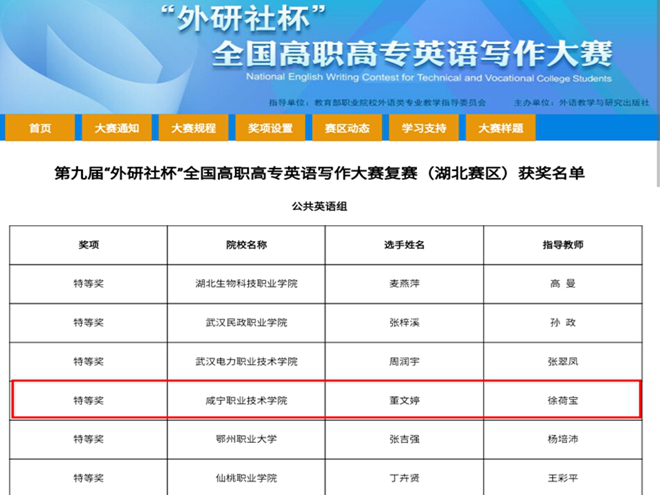Select the 武汉民政职业学院 cell
Image resolution: width=660 pixels, height=495 pixels.
point(246,323)
